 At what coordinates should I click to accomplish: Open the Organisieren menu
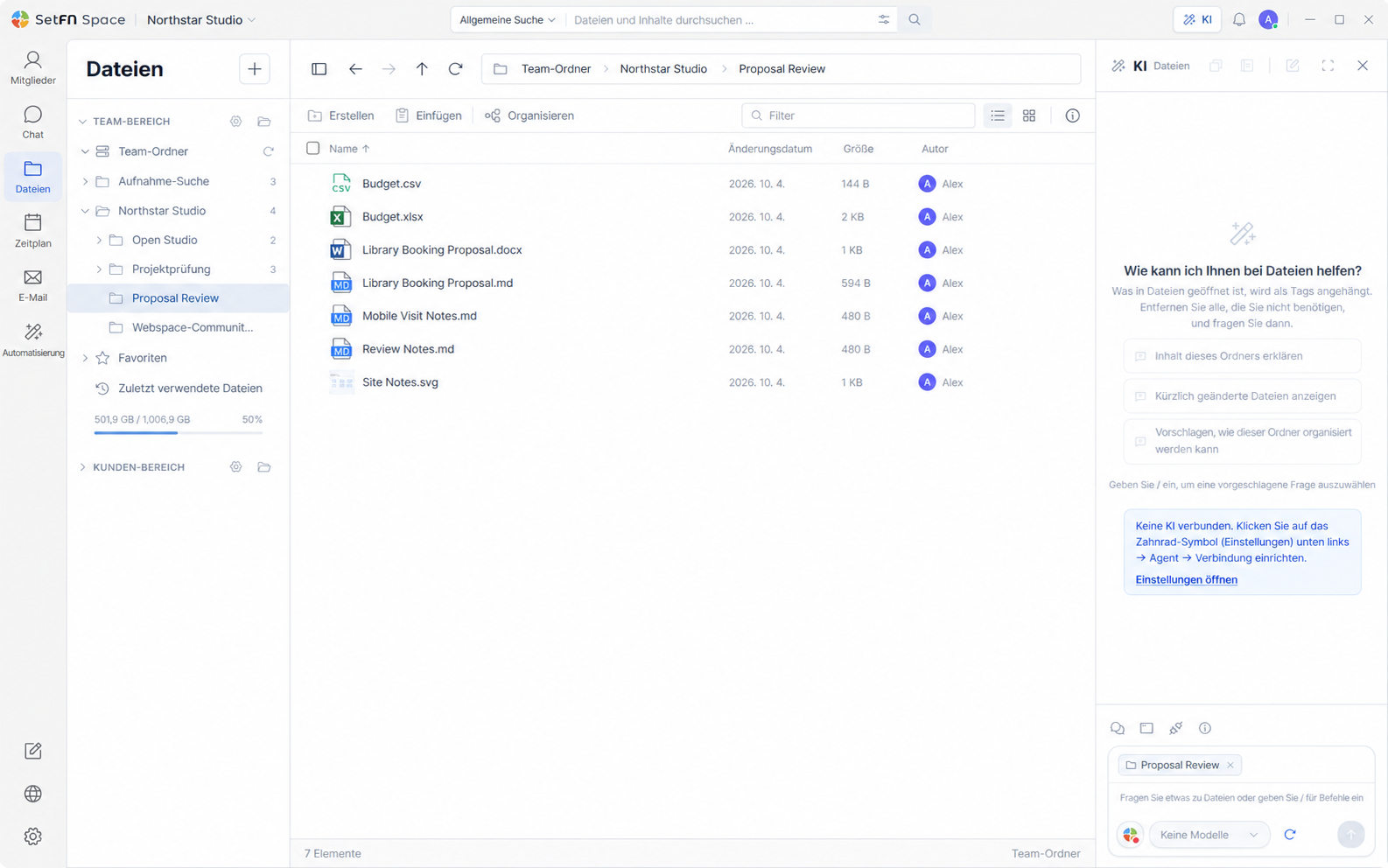tap(529, 115)
